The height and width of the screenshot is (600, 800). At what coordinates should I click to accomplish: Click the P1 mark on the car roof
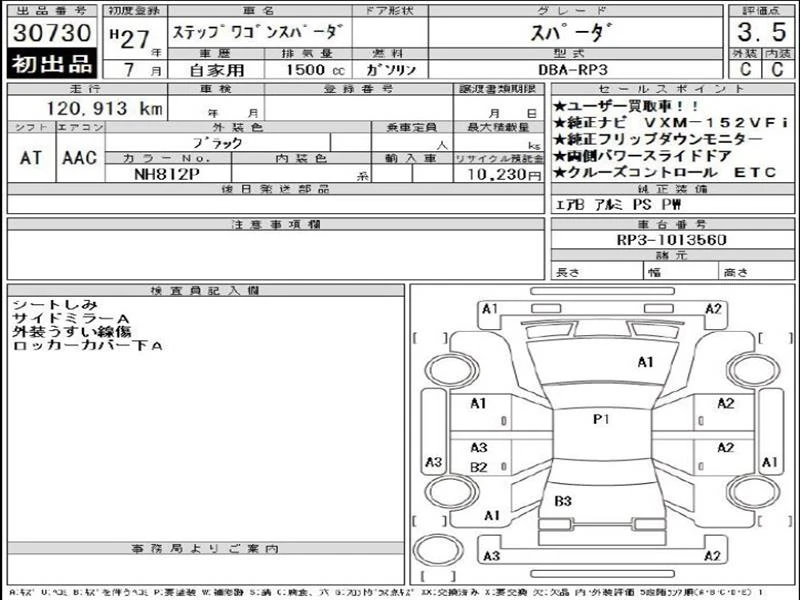click(601, 419)
